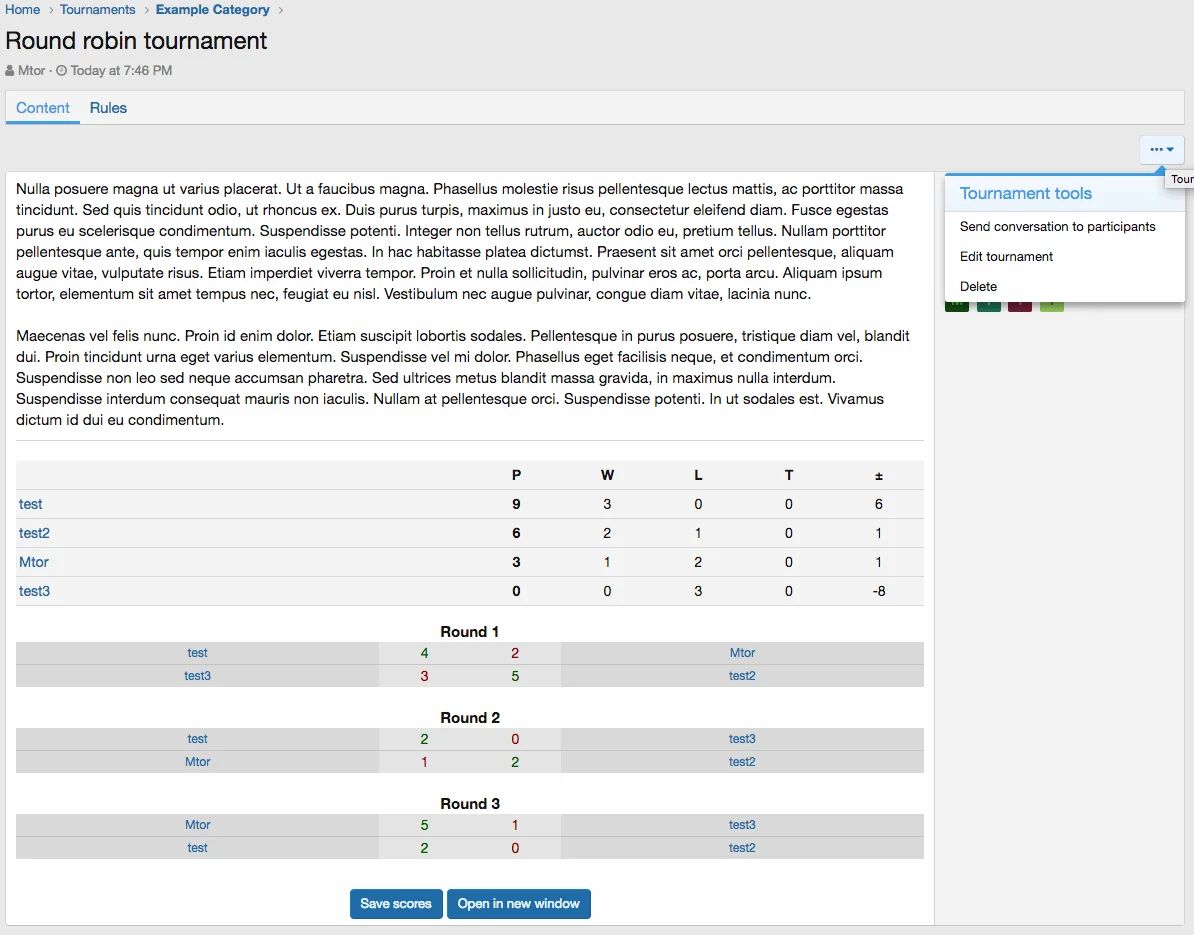This screenshot has width=1194, height=935.
Task: Select the Content tab
Action: (x=43, y=108)
